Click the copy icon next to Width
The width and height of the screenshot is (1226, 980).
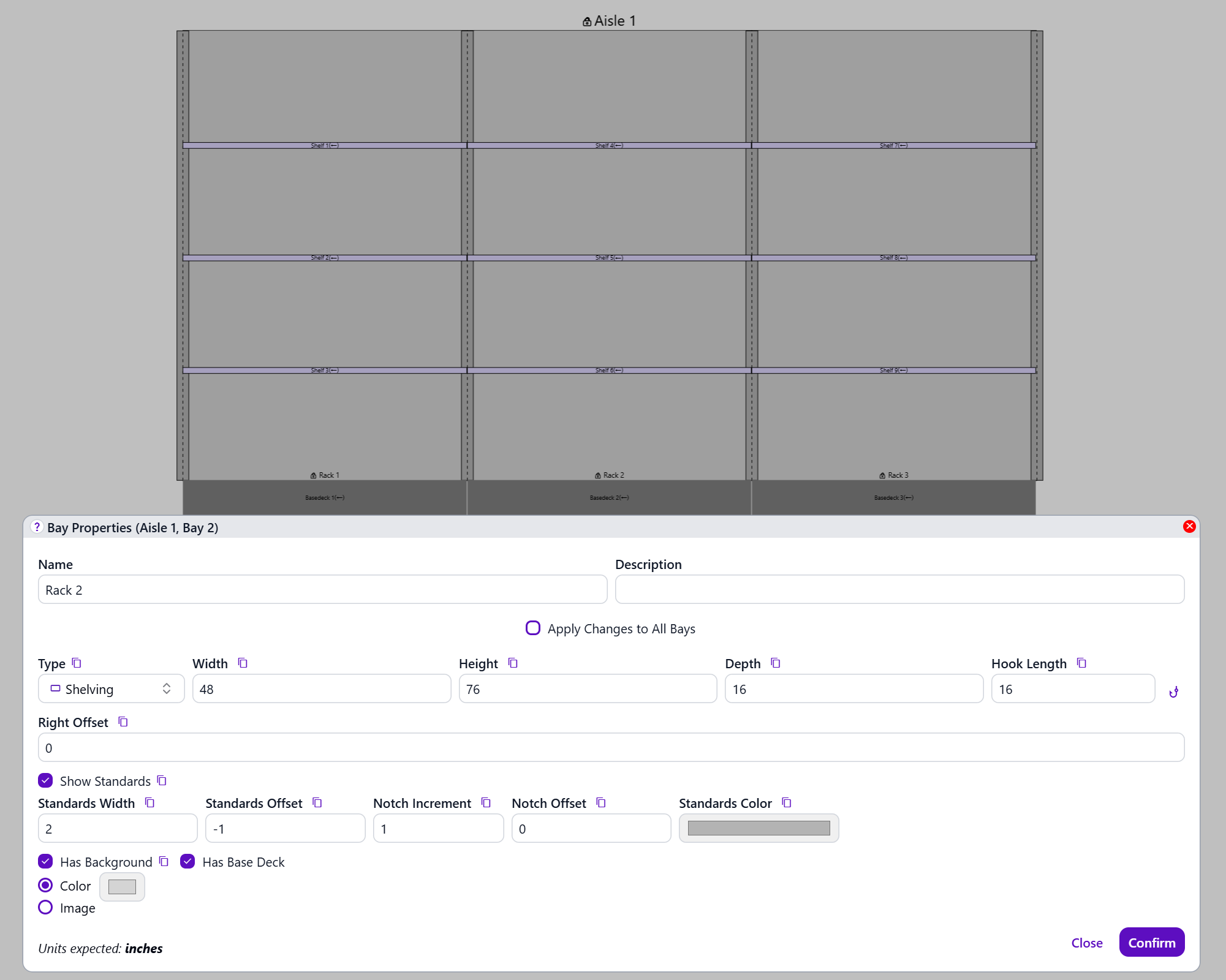243,663
